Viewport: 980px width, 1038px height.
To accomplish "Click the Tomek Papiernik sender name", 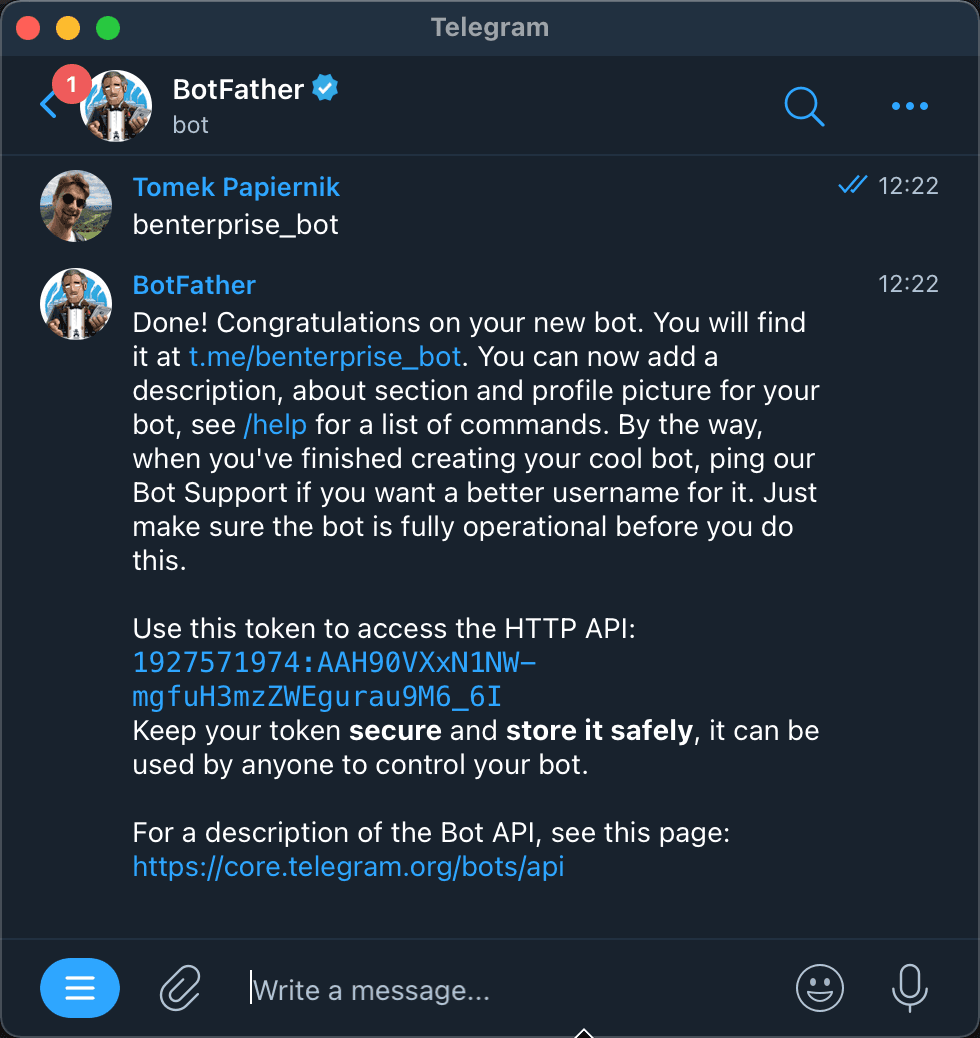I will (x=236, y=187).
